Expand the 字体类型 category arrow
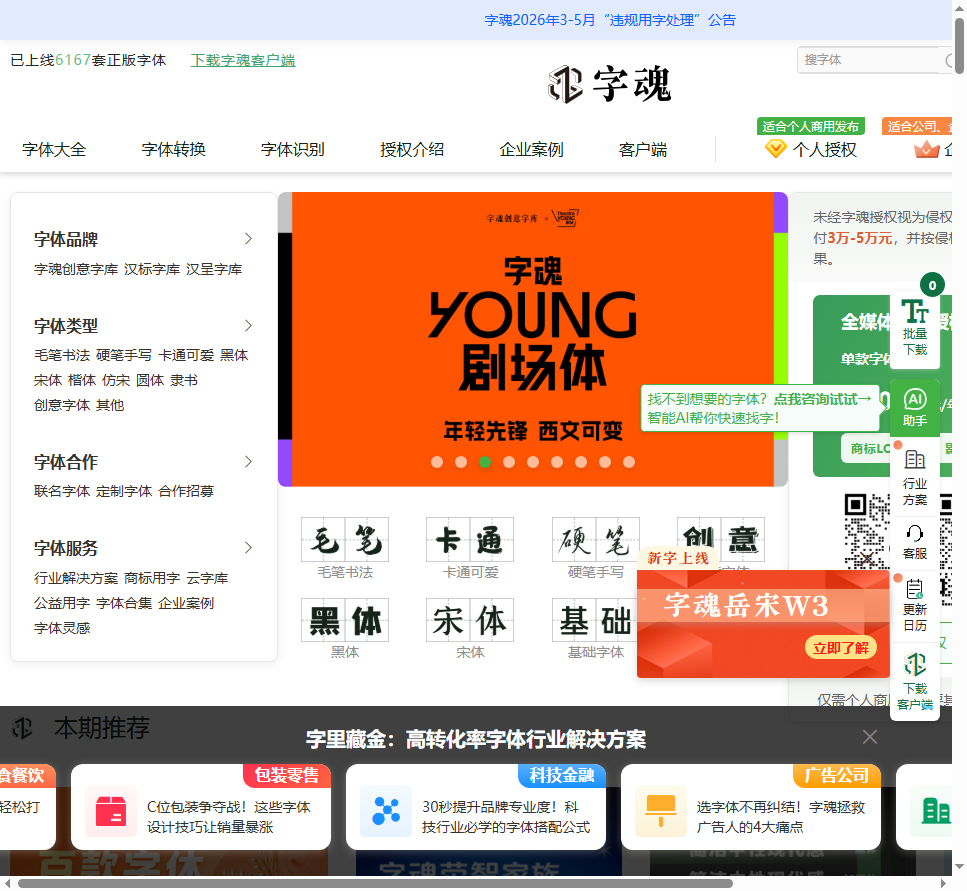 (248, 326)
